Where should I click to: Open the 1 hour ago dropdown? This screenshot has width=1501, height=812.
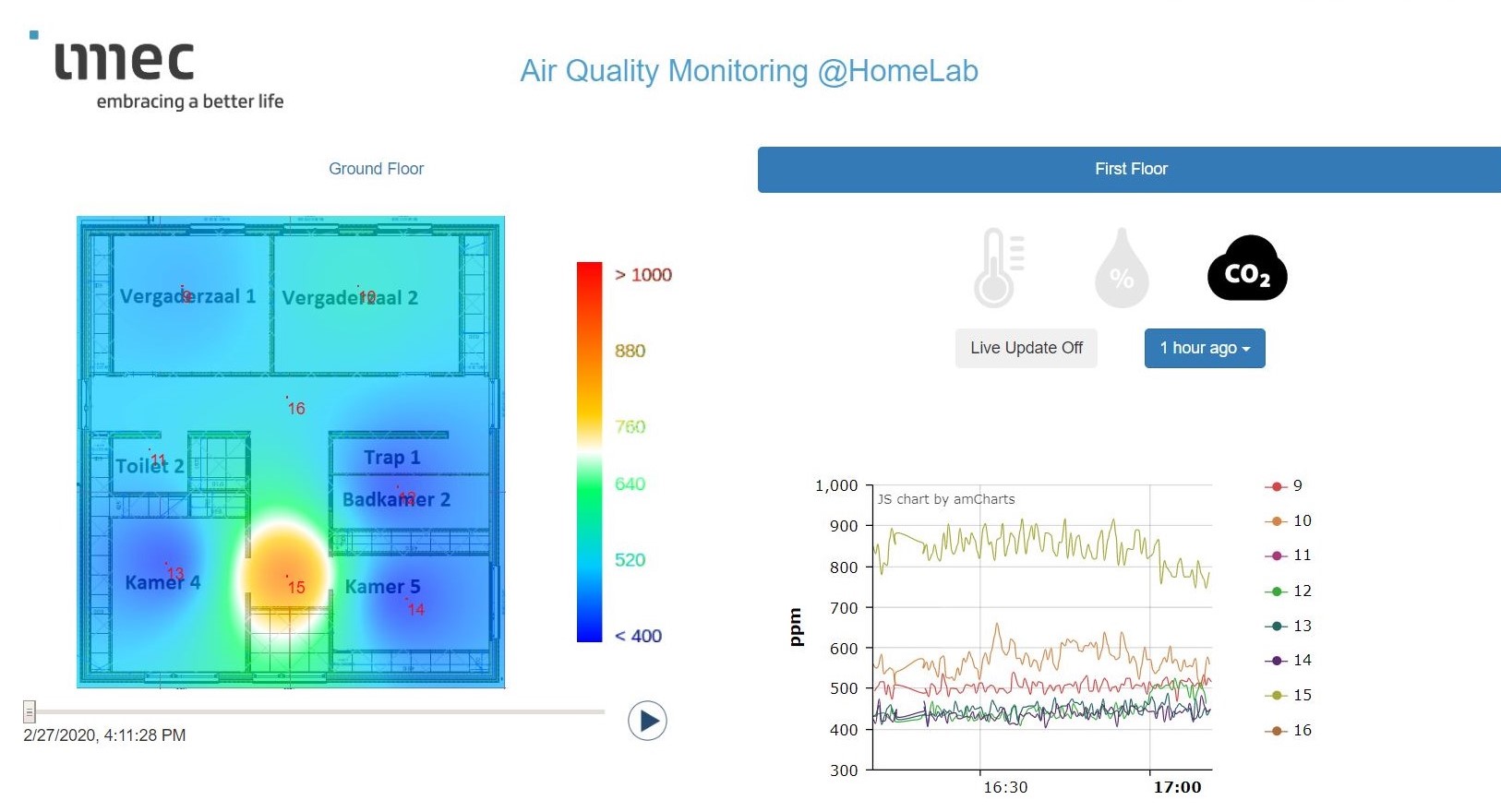[1205, 348]
